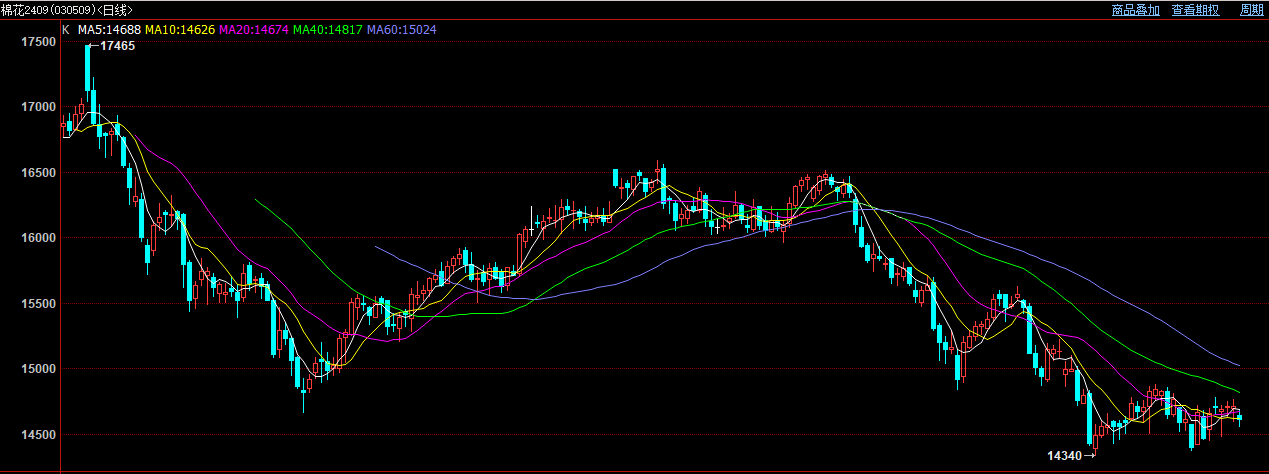This screenshot has width=1269, height=474.
Task: Click the chart title 棉花2409(030509)<日线>
Action: [x=66, y=10]
